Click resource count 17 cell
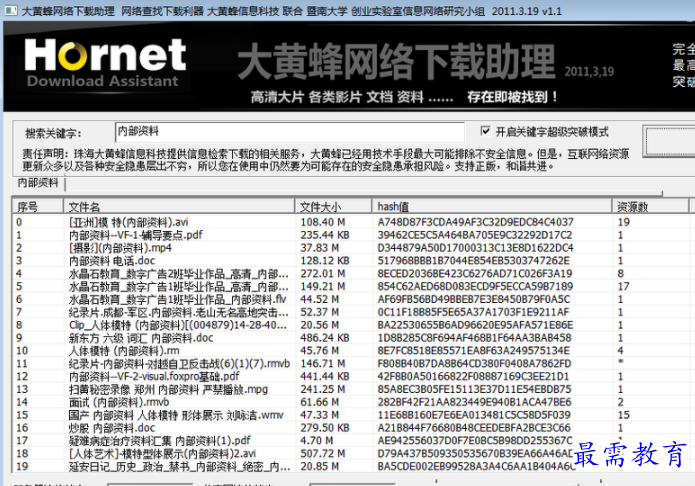The image size is (695, 486). (624, 286)
